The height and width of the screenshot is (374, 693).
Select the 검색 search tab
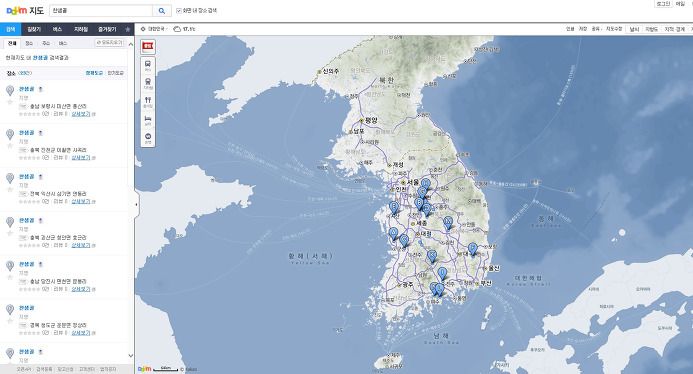(x=11, y=29)
